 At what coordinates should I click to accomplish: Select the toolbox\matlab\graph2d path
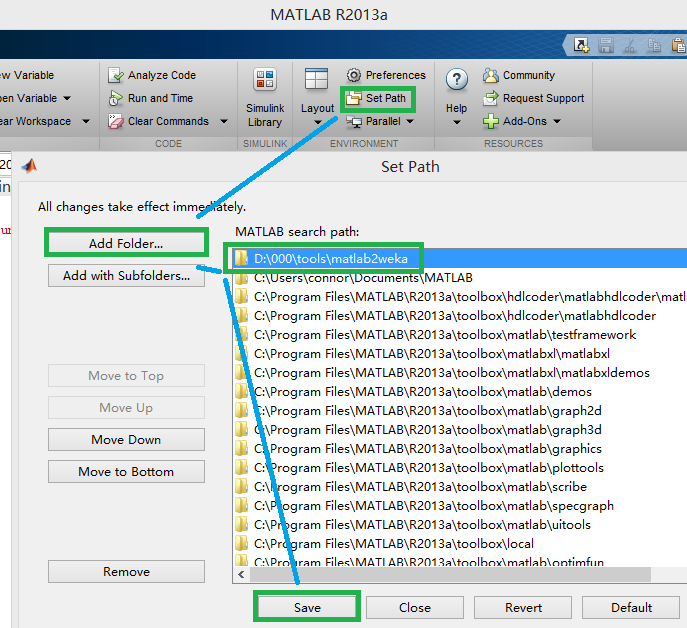(x=460, y=411)
